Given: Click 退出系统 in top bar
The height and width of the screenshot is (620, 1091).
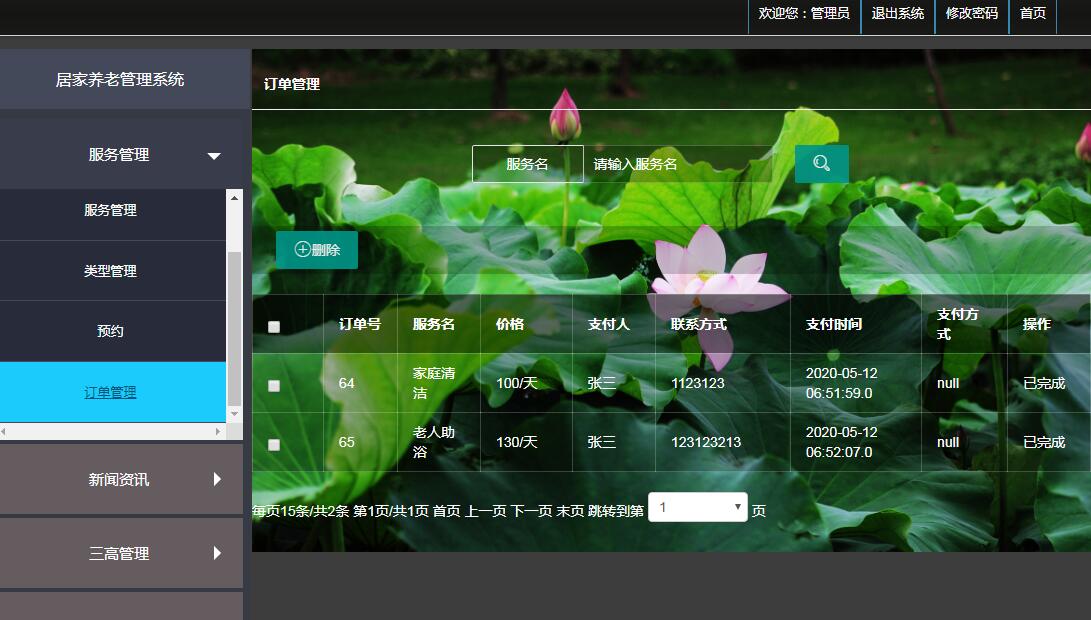Looking at the screenshot, I should pyautogui.click(x=898, y=13).
